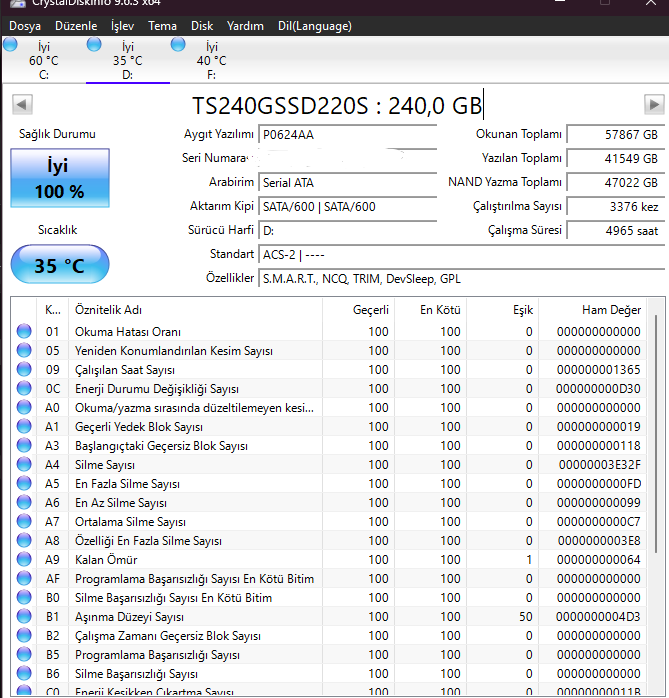Click the features field S.M.A.R.T., NCQ, TRIM
Image resolution: width=669 pixels, height=698 pixels.
[x=462, y=279]
